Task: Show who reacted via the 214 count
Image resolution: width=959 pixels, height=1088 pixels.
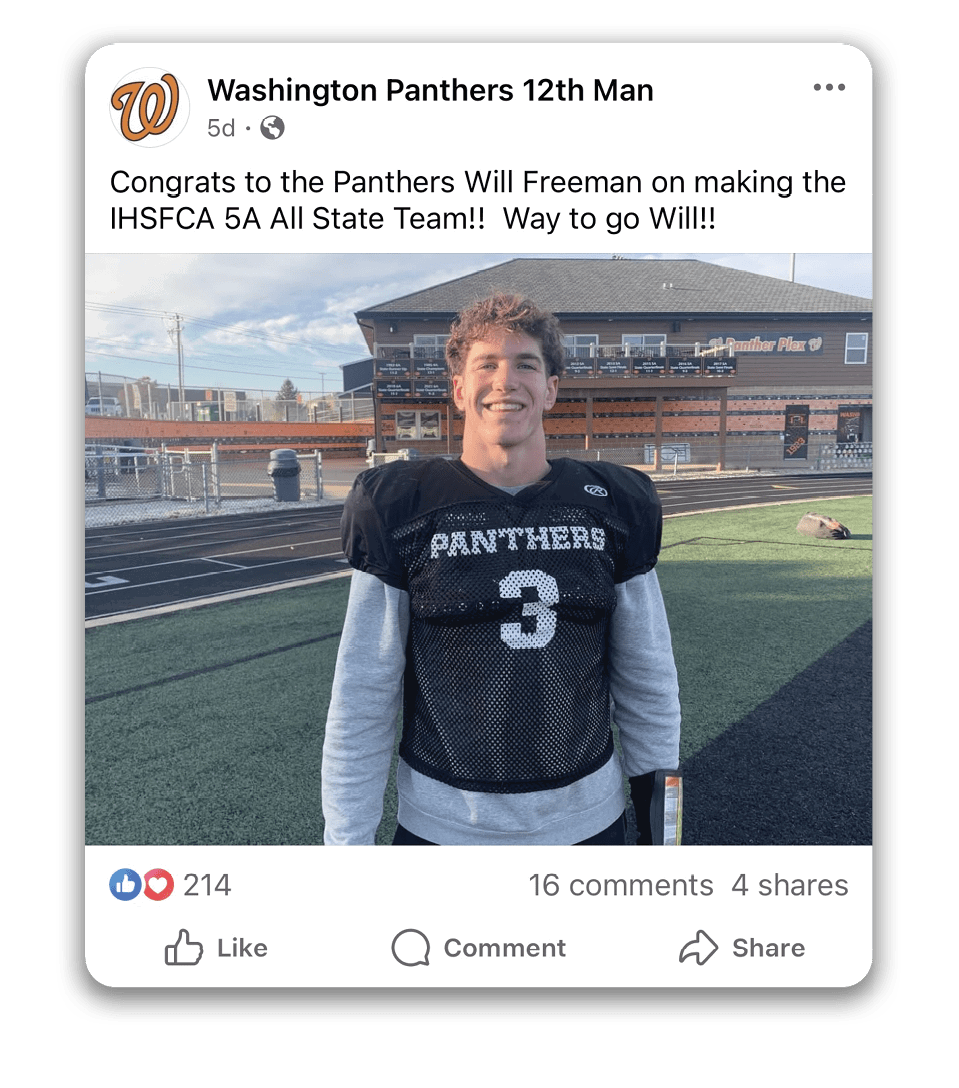Action: click(x=207, y=885)
